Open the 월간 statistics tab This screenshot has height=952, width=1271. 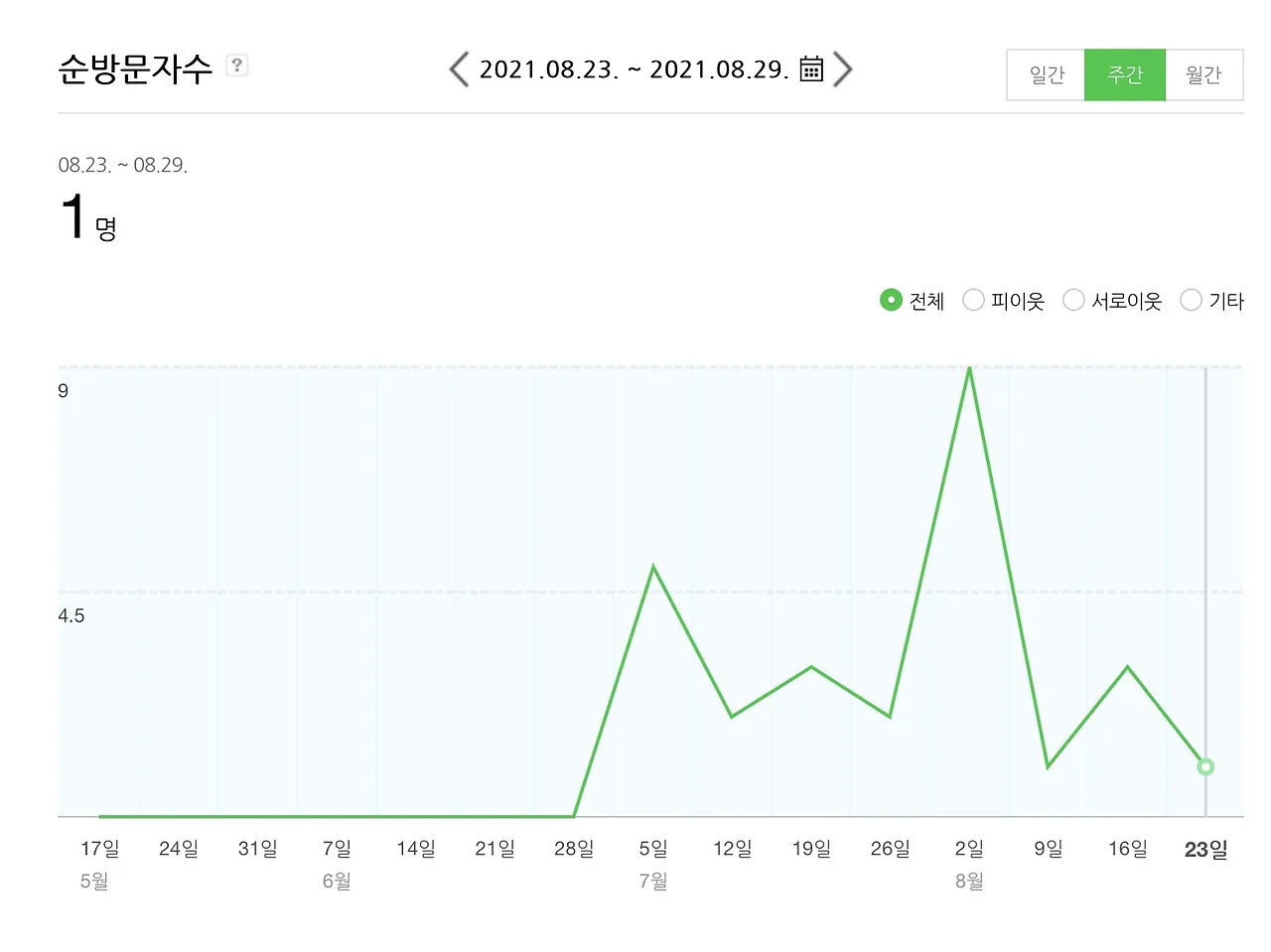click(x=1203, y=74)
